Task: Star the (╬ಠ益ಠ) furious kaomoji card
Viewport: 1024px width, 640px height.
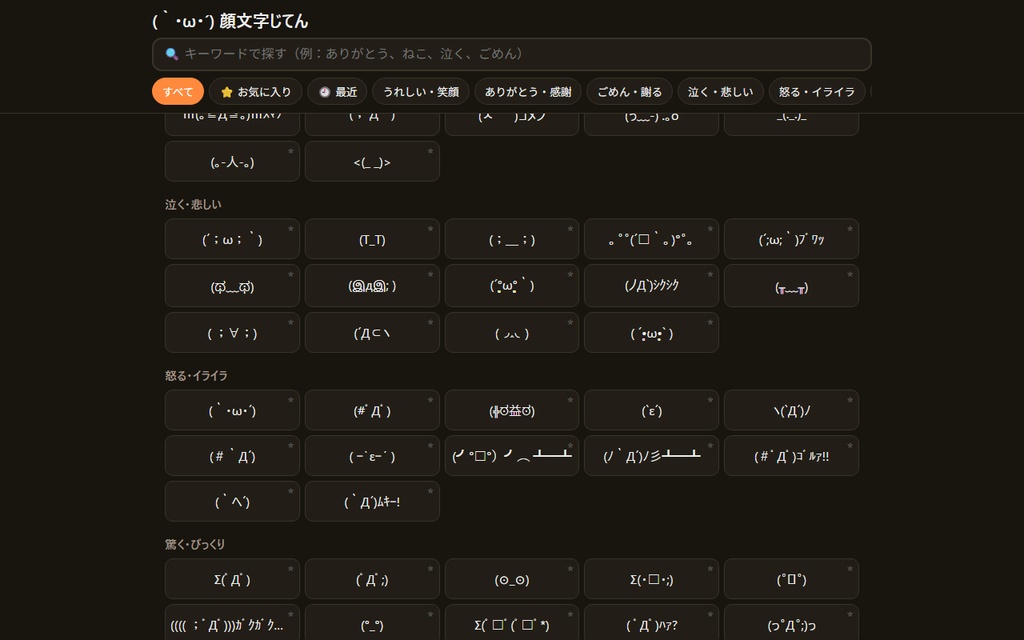Action: click(570, 400)
